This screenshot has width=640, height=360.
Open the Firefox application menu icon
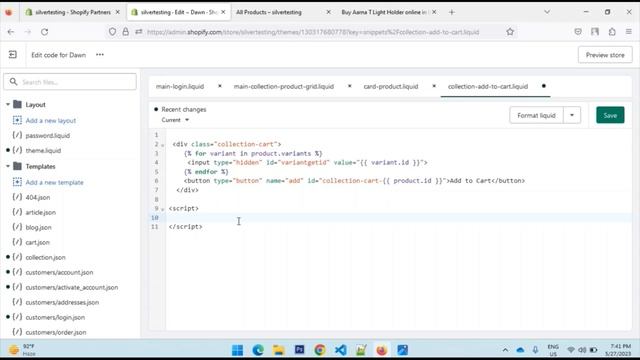(629, 32)
